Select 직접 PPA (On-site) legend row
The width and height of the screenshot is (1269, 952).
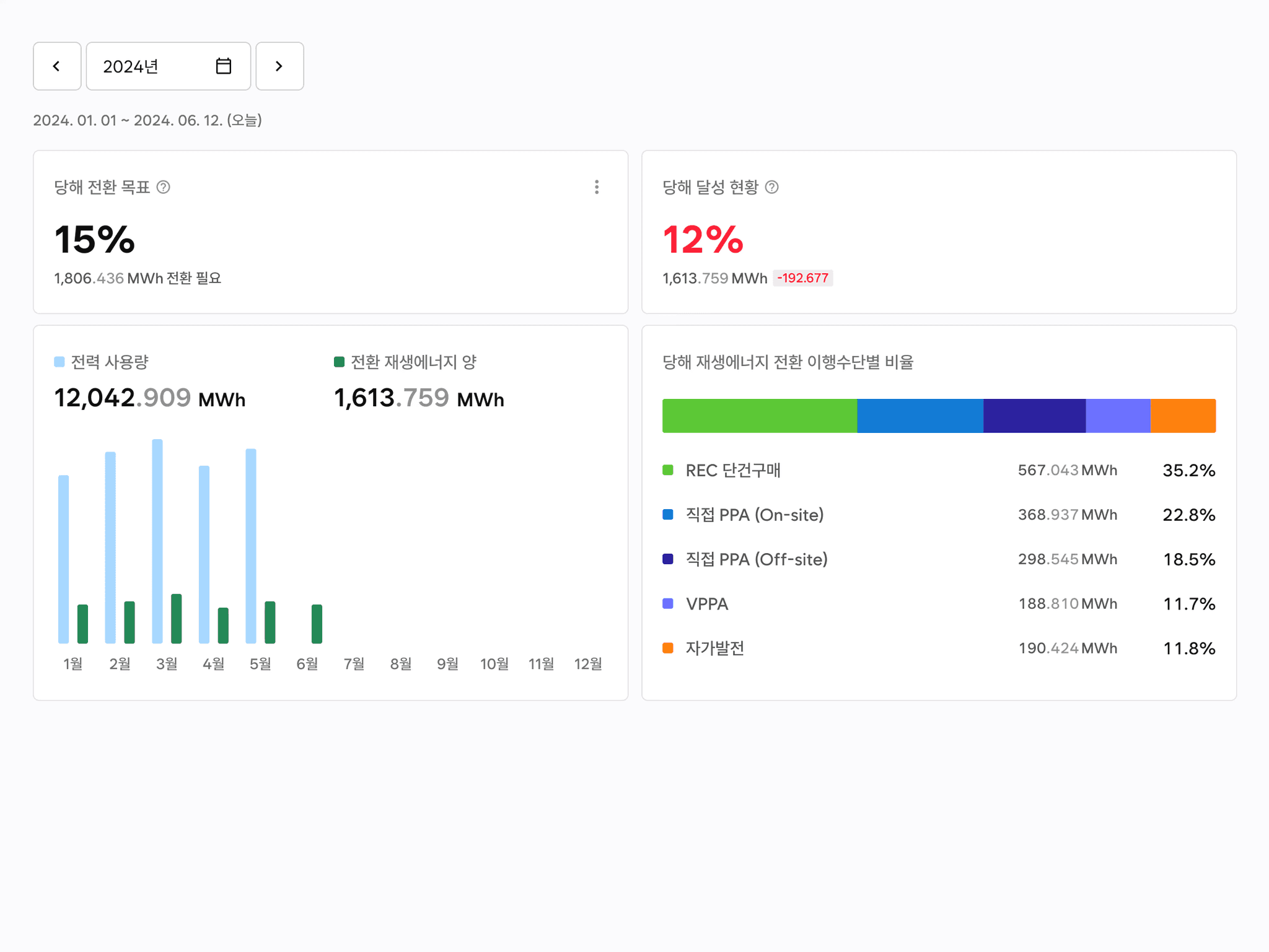(754, 515)
